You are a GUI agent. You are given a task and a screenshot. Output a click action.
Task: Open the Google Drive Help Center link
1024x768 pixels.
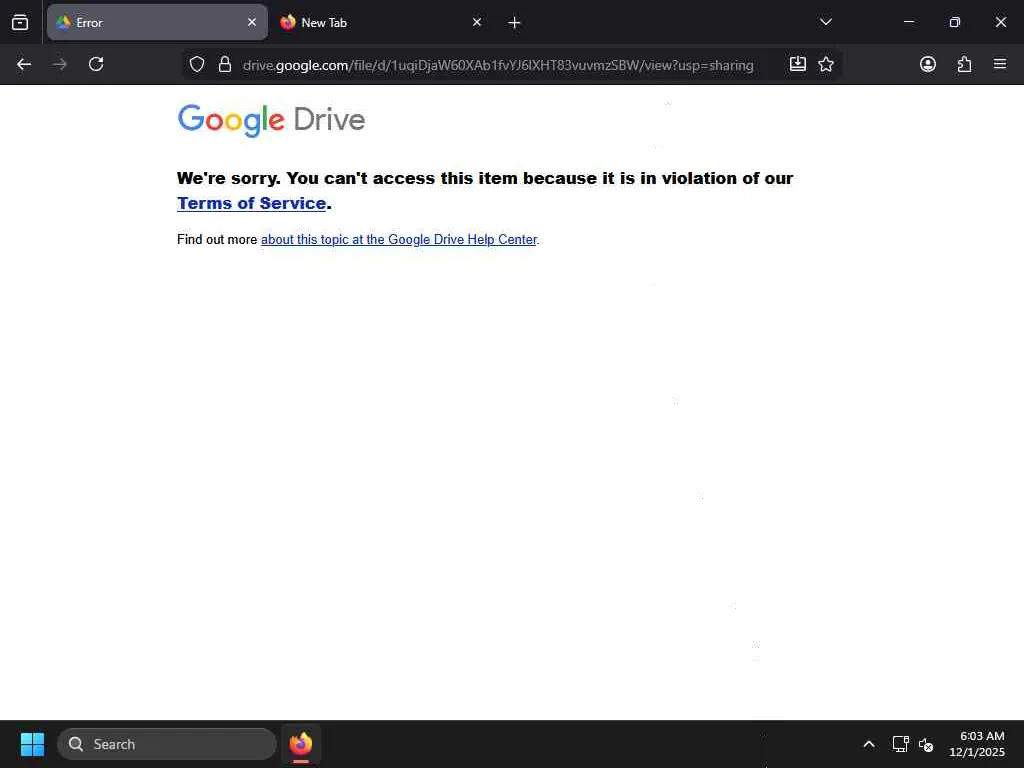[399, 240]
